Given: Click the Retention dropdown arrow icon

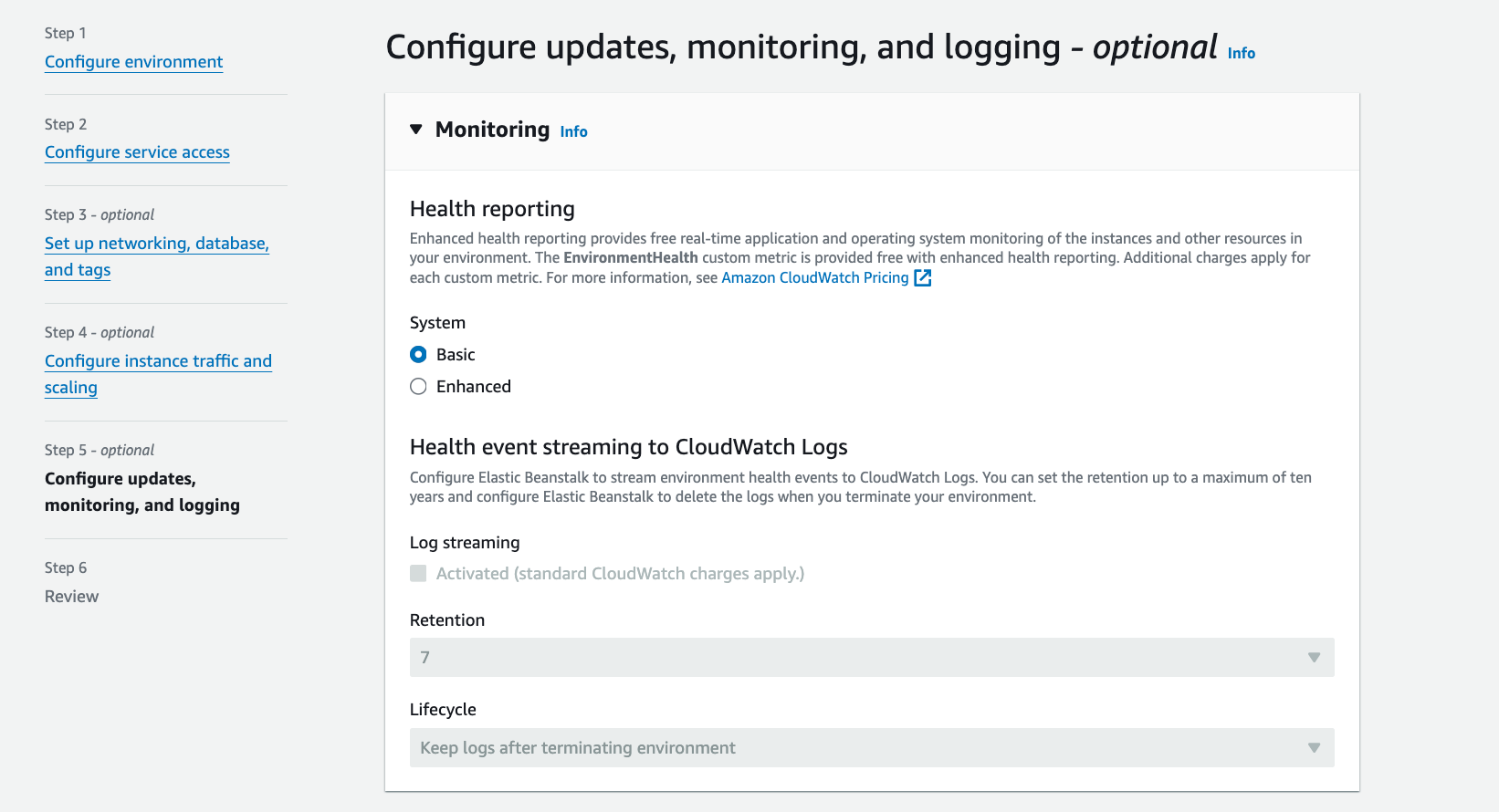Looking at the screenshot, I should pos(1314,657).
